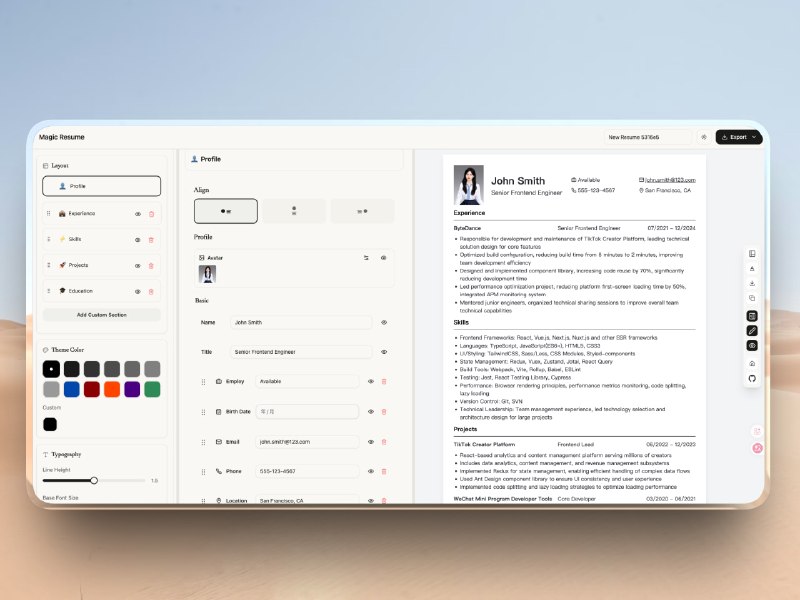Click the theme icon beside the Export button
Viewport: 800px width, 600px height.
[706, 137]
